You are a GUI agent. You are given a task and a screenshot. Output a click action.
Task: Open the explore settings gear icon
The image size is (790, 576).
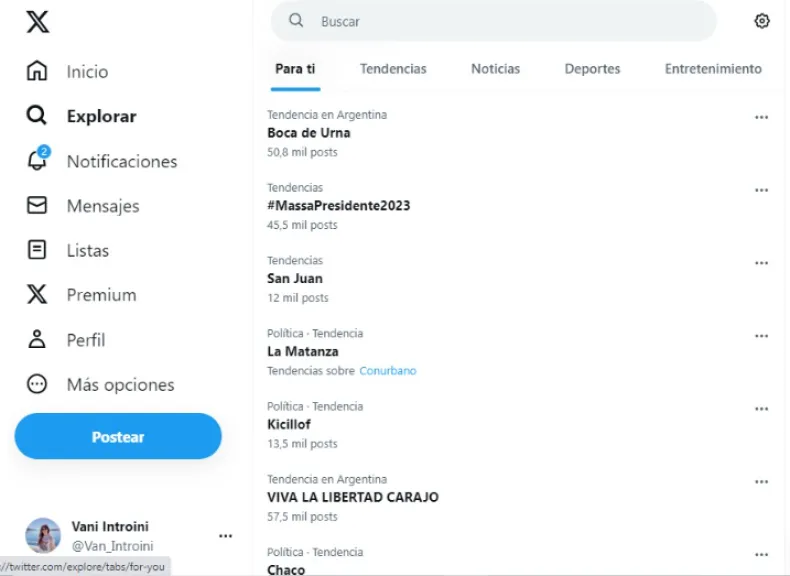(762, 21)
